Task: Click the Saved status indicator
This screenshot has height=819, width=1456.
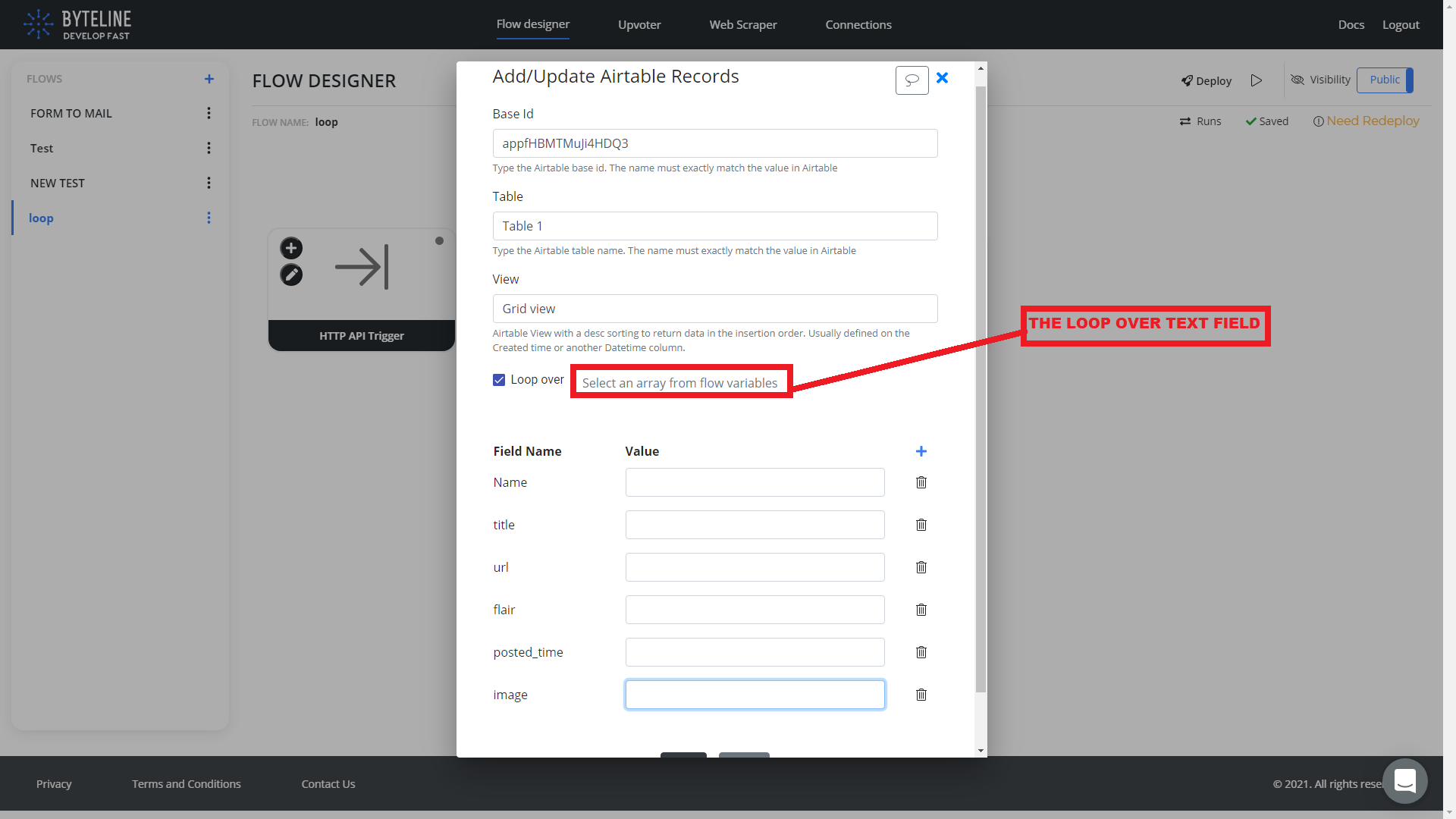Action: click(x=1267, y=121)
